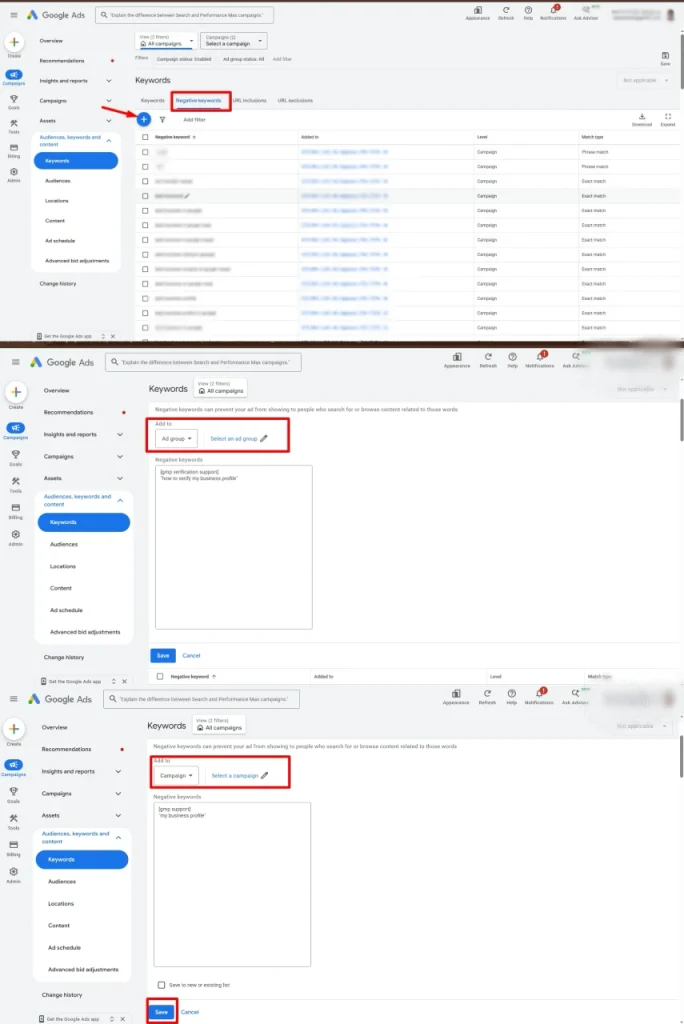Open the All campaigns view dropdown with arrow

[x=166, y=41]
